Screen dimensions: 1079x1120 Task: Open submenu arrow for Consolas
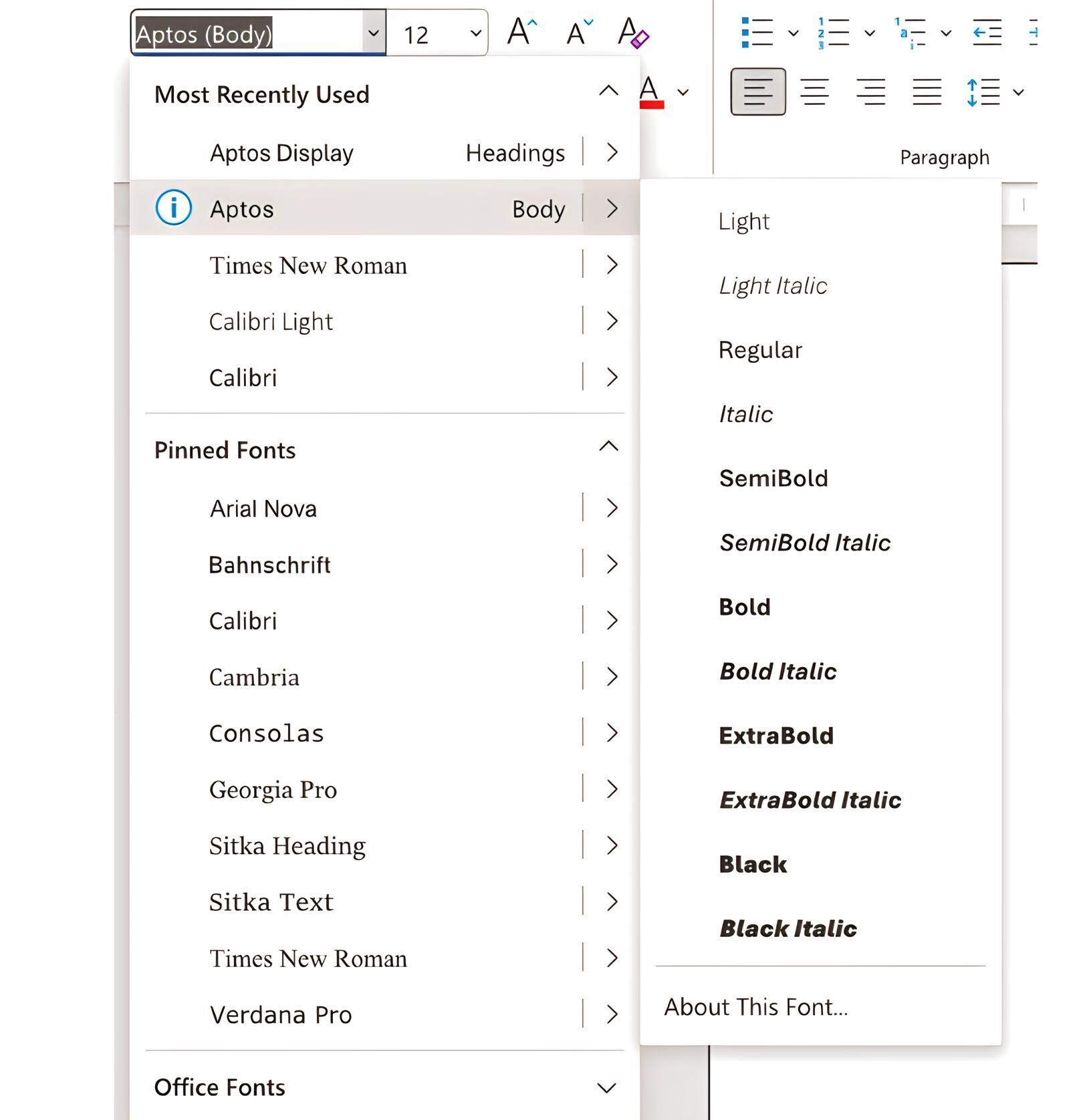(x=612, y=733)
